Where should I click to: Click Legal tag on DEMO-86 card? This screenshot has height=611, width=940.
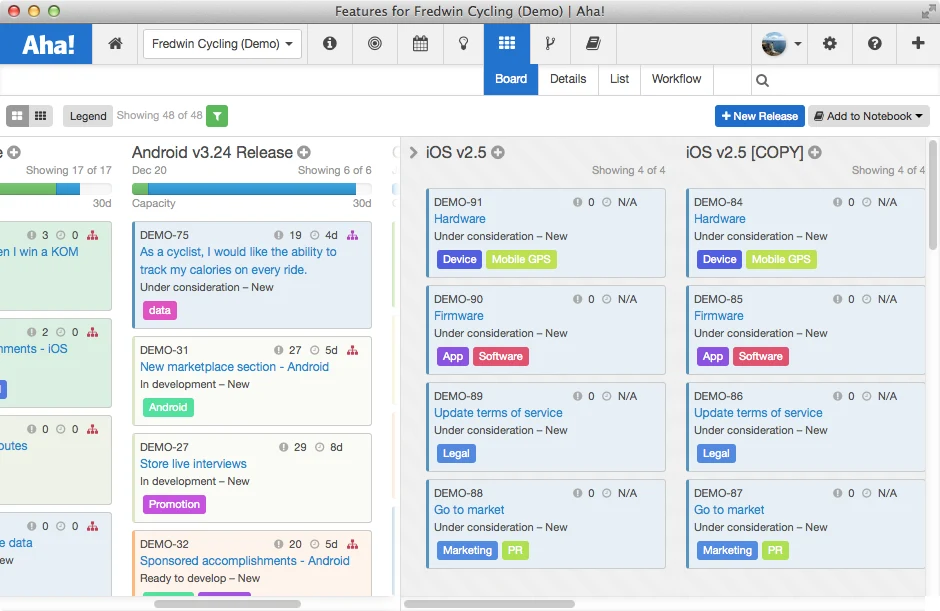[716, 453]
